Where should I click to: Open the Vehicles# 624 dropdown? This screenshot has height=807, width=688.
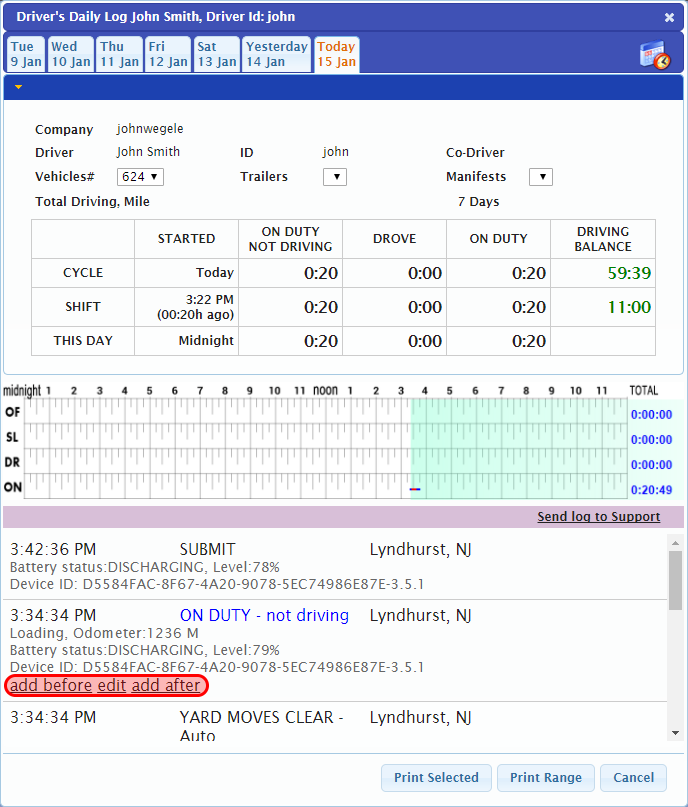[140, 177]
